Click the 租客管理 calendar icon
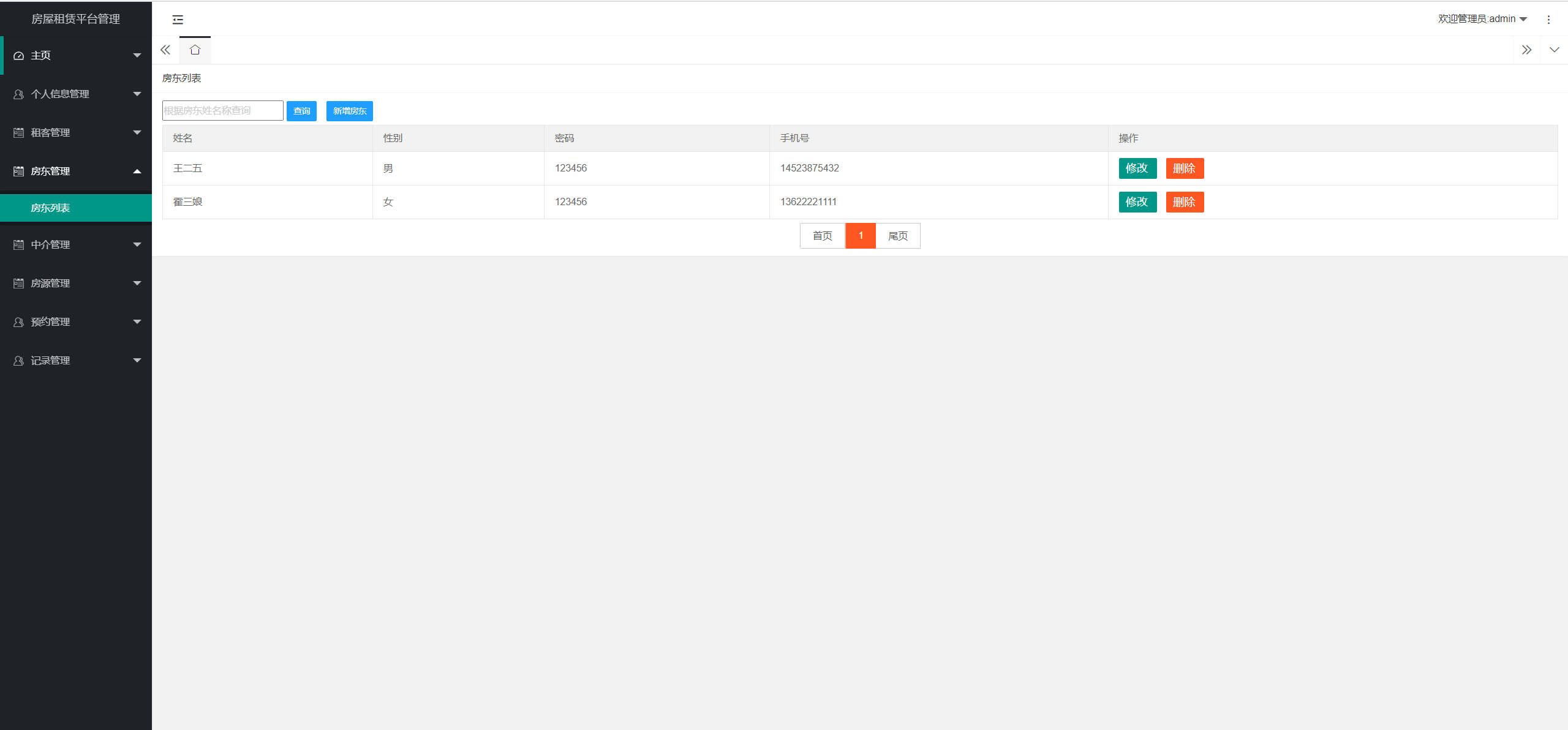 (x=18, y=133)
